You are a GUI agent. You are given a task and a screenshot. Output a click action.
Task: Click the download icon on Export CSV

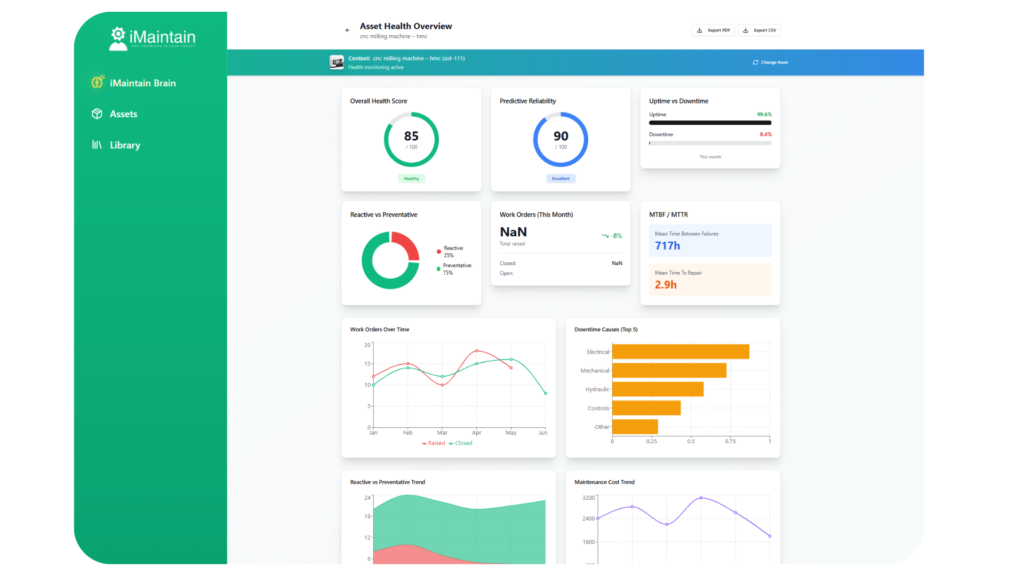pyautogui.click(x=746, y=30)
